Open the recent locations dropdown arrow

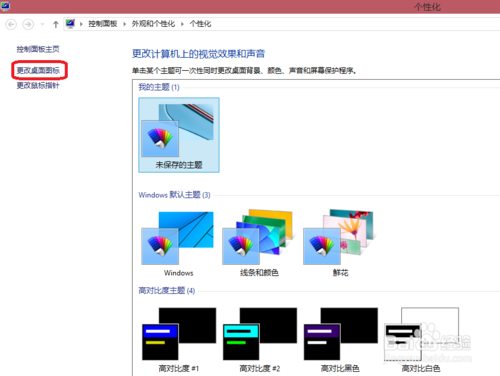(42, 24)
